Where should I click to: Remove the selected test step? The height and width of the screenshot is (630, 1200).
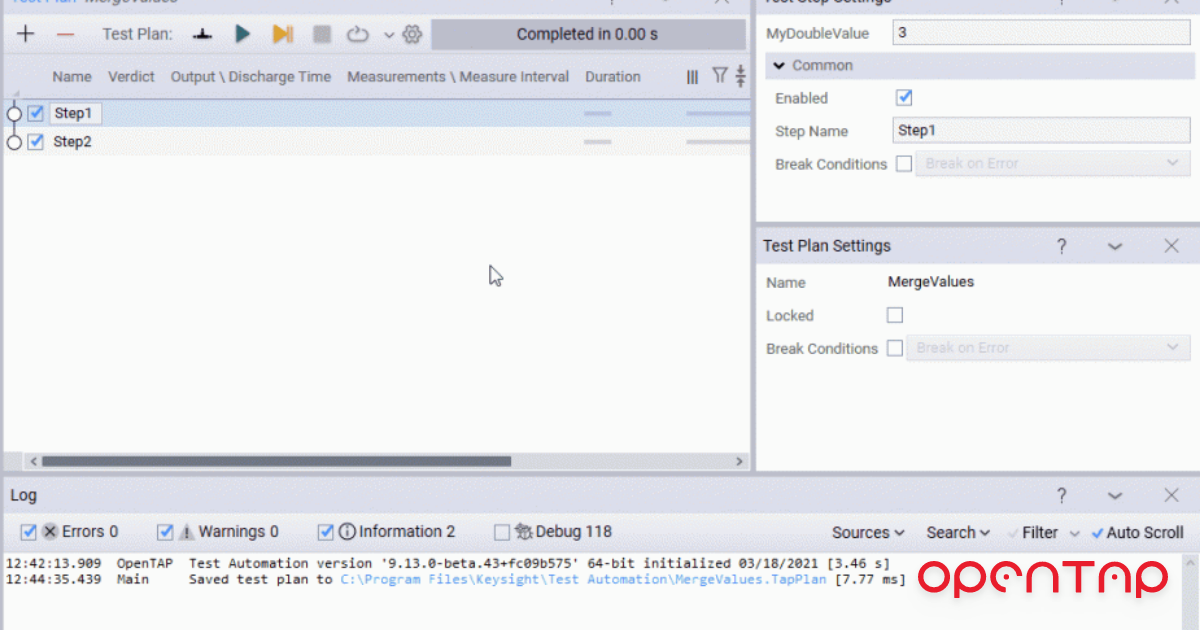66,33
